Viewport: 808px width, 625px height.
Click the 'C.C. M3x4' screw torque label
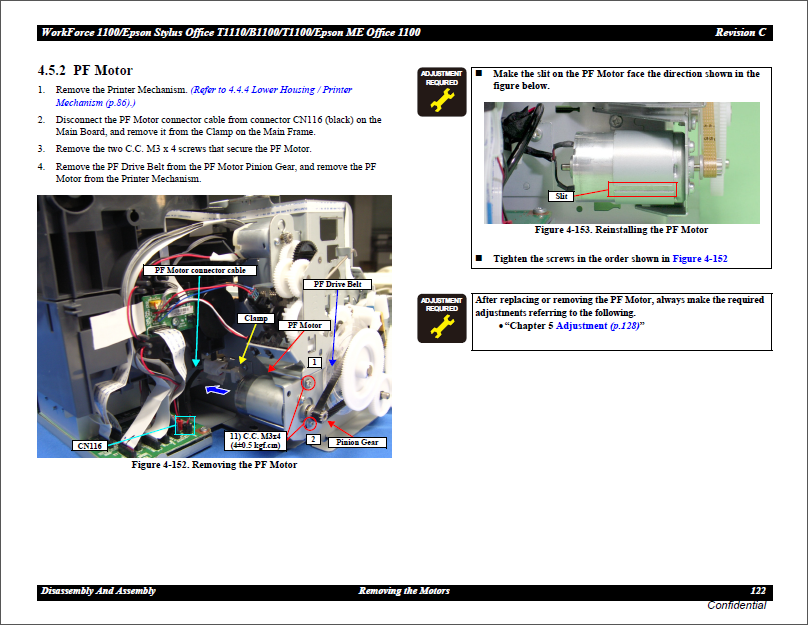point(254,440)
